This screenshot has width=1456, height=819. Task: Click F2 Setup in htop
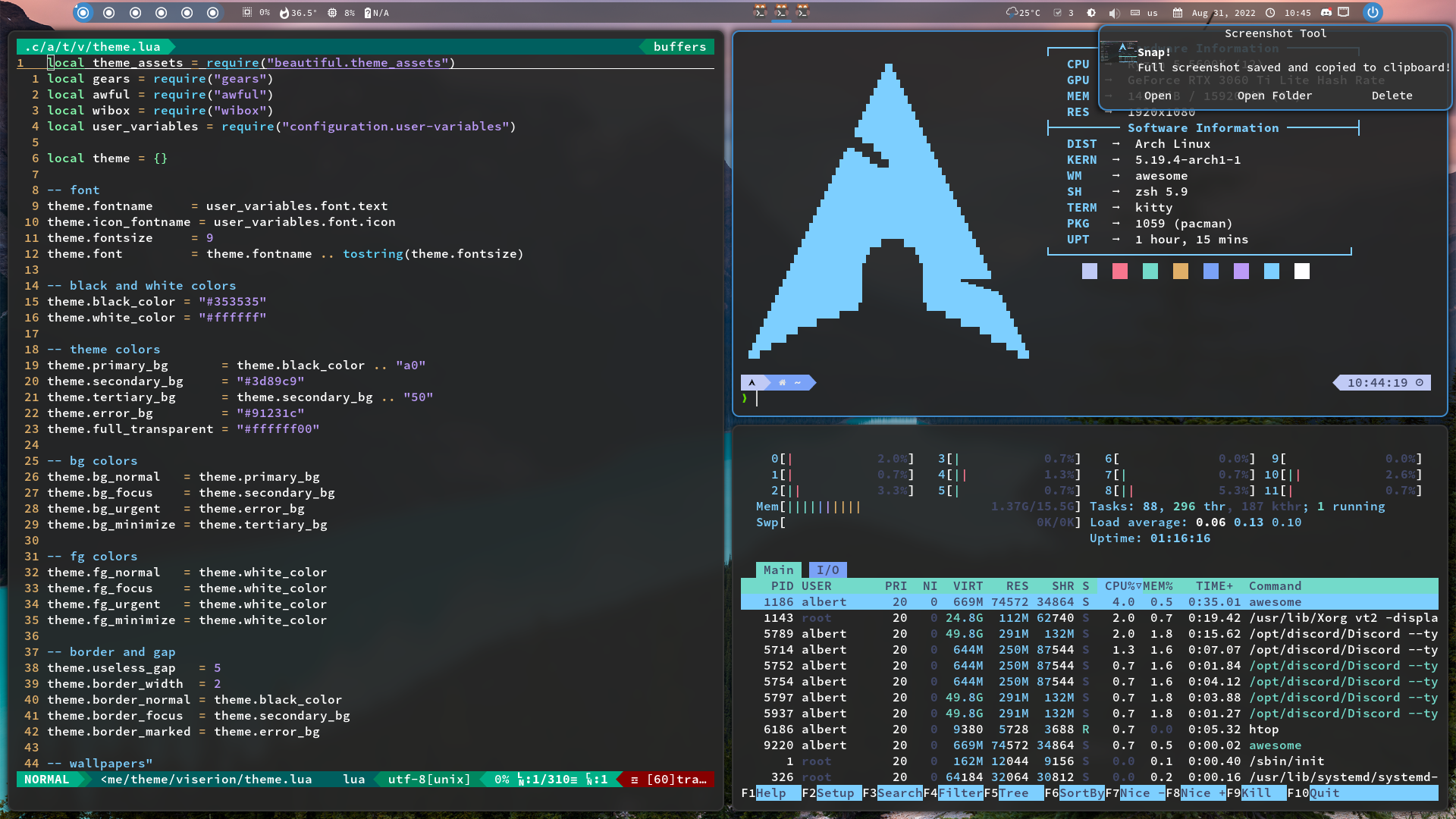tap(831, 792)
